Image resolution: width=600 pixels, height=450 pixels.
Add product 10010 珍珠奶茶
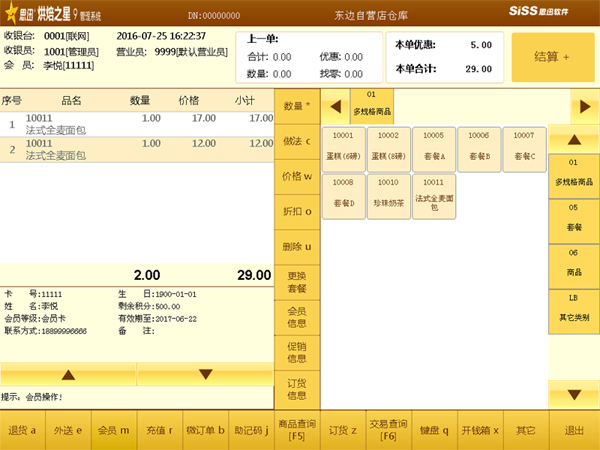pos(388,197)
